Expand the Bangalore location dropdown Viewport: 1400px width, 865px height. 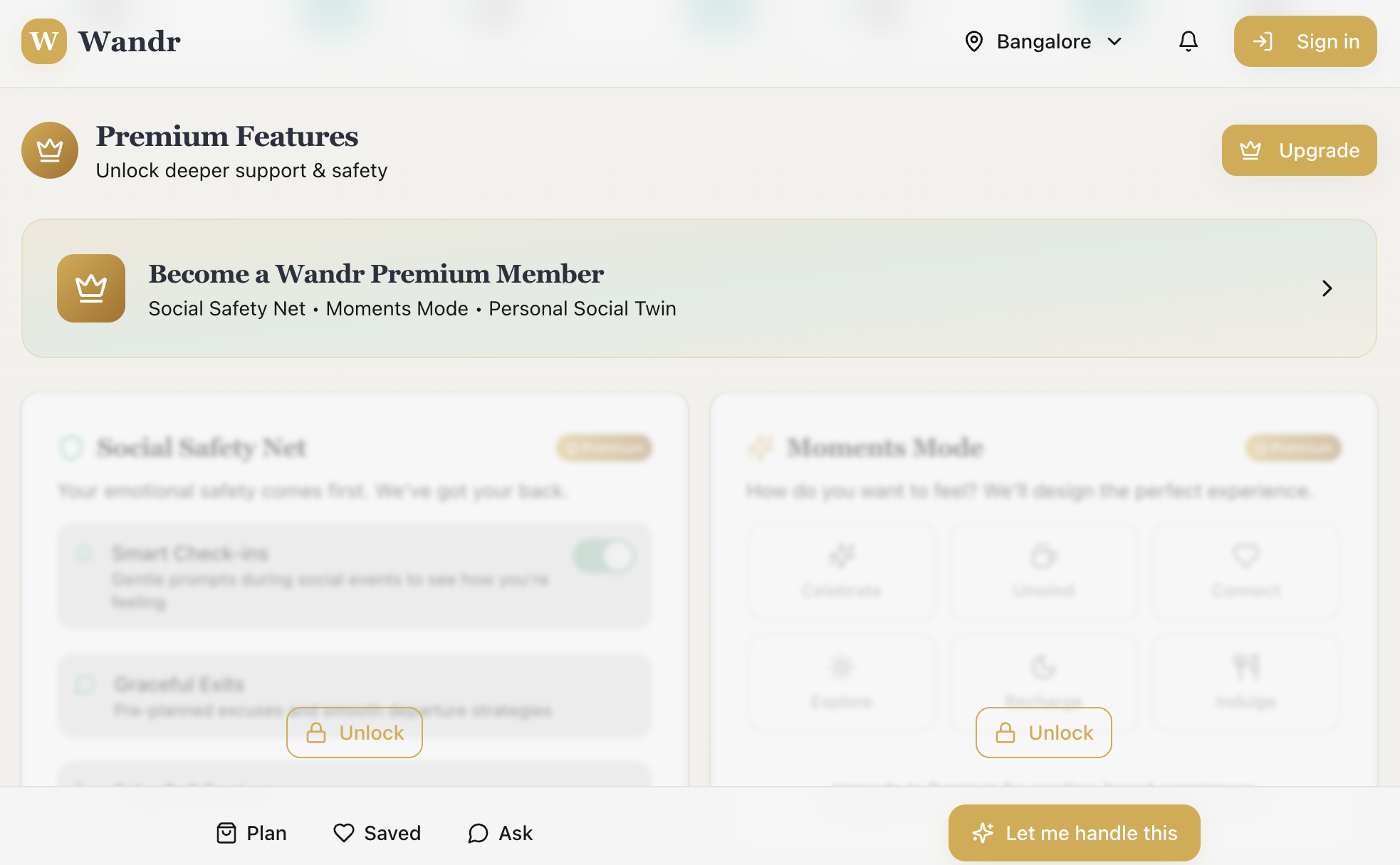pos(1114,41)
